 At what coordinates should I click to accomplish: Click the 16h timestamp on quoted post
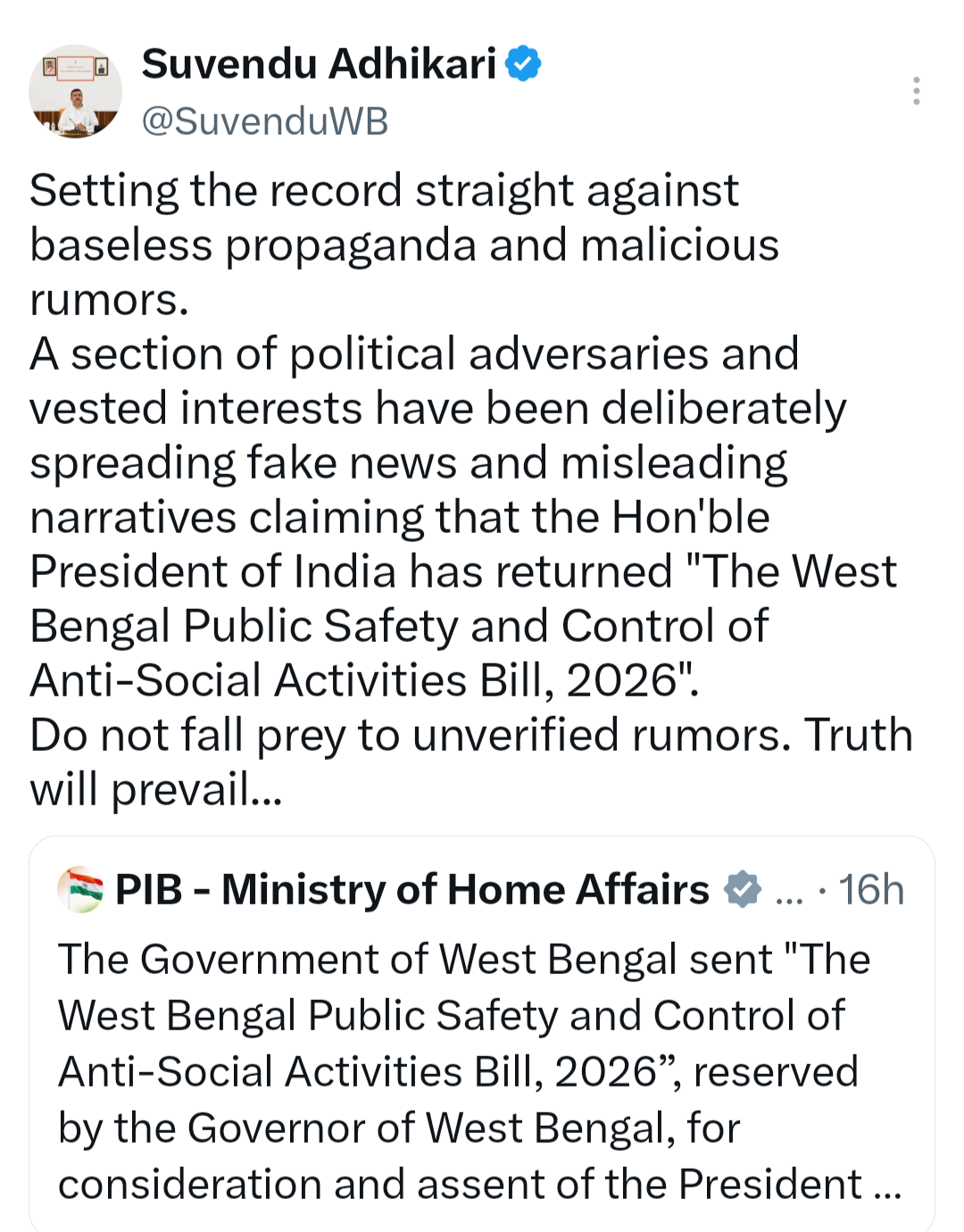click(x=871, y=889)
